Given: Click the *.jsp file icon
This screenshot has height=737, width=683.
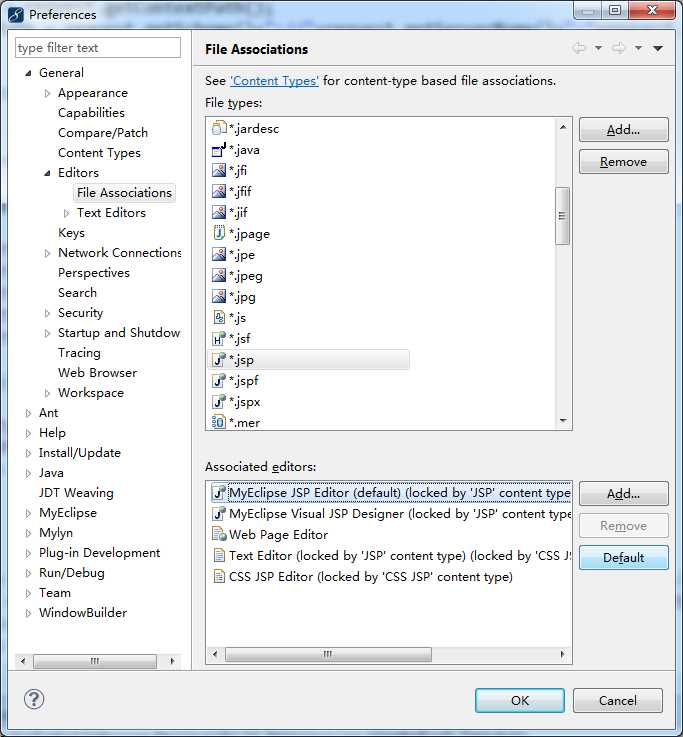Looking at the screenshot, I should click(219, 360).
